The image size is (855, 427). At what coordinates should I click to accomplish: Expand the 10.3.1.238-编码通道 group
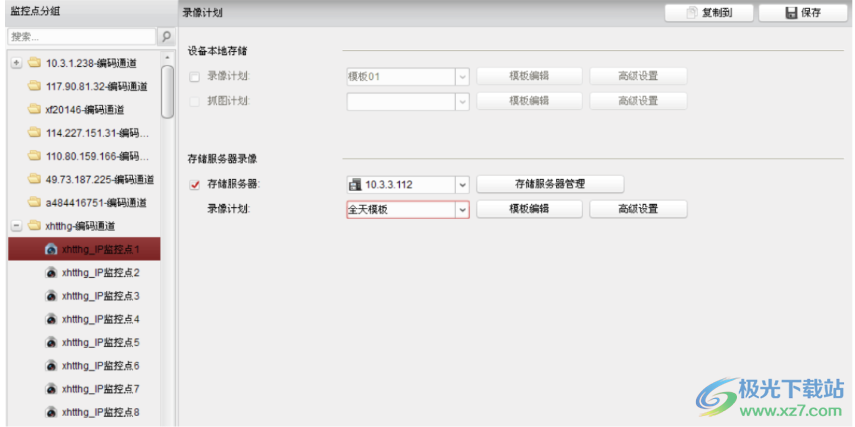16,63
